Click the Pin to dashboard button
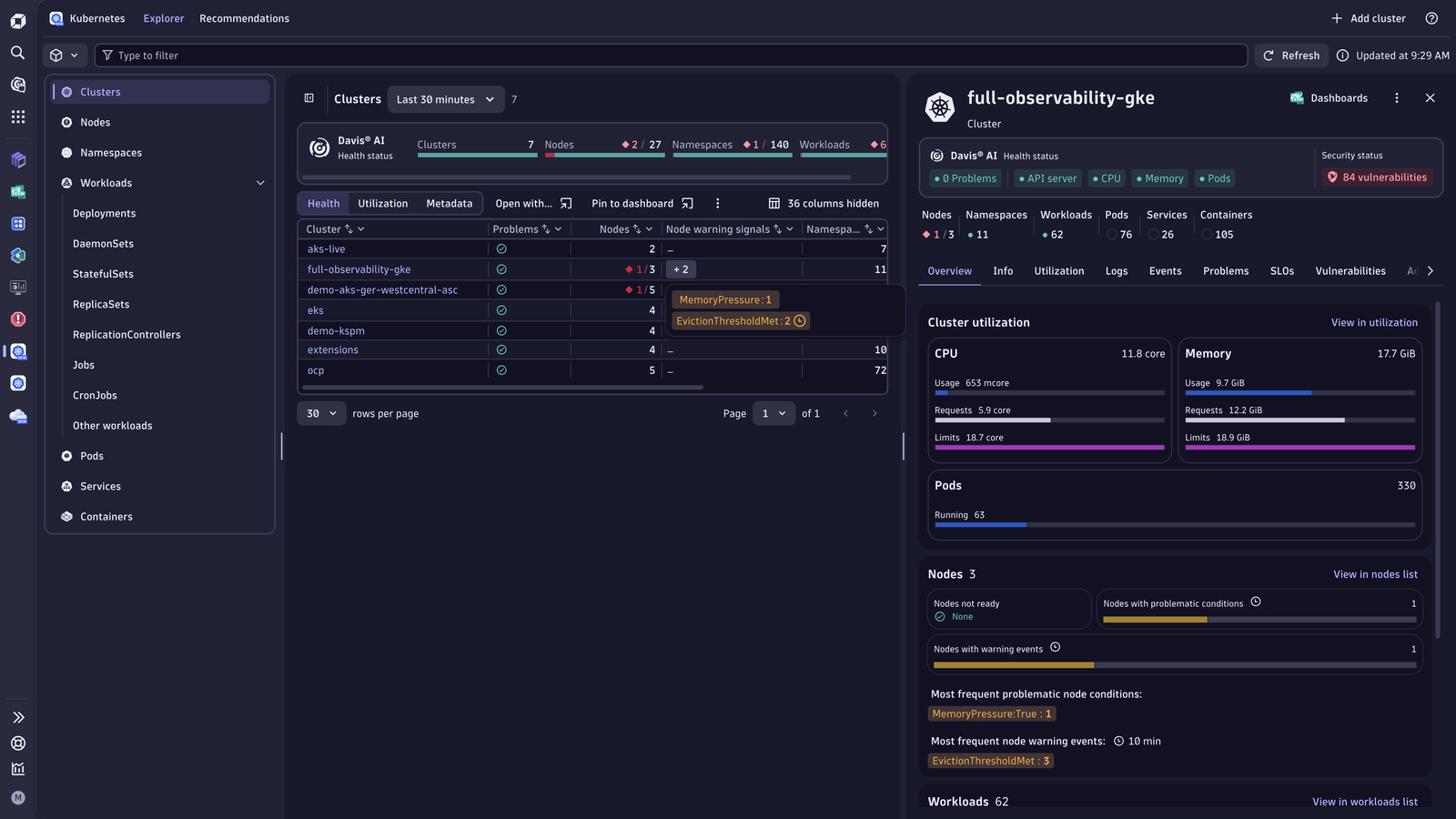This screenshot has height=819, width=1456. tap(642, 204)
